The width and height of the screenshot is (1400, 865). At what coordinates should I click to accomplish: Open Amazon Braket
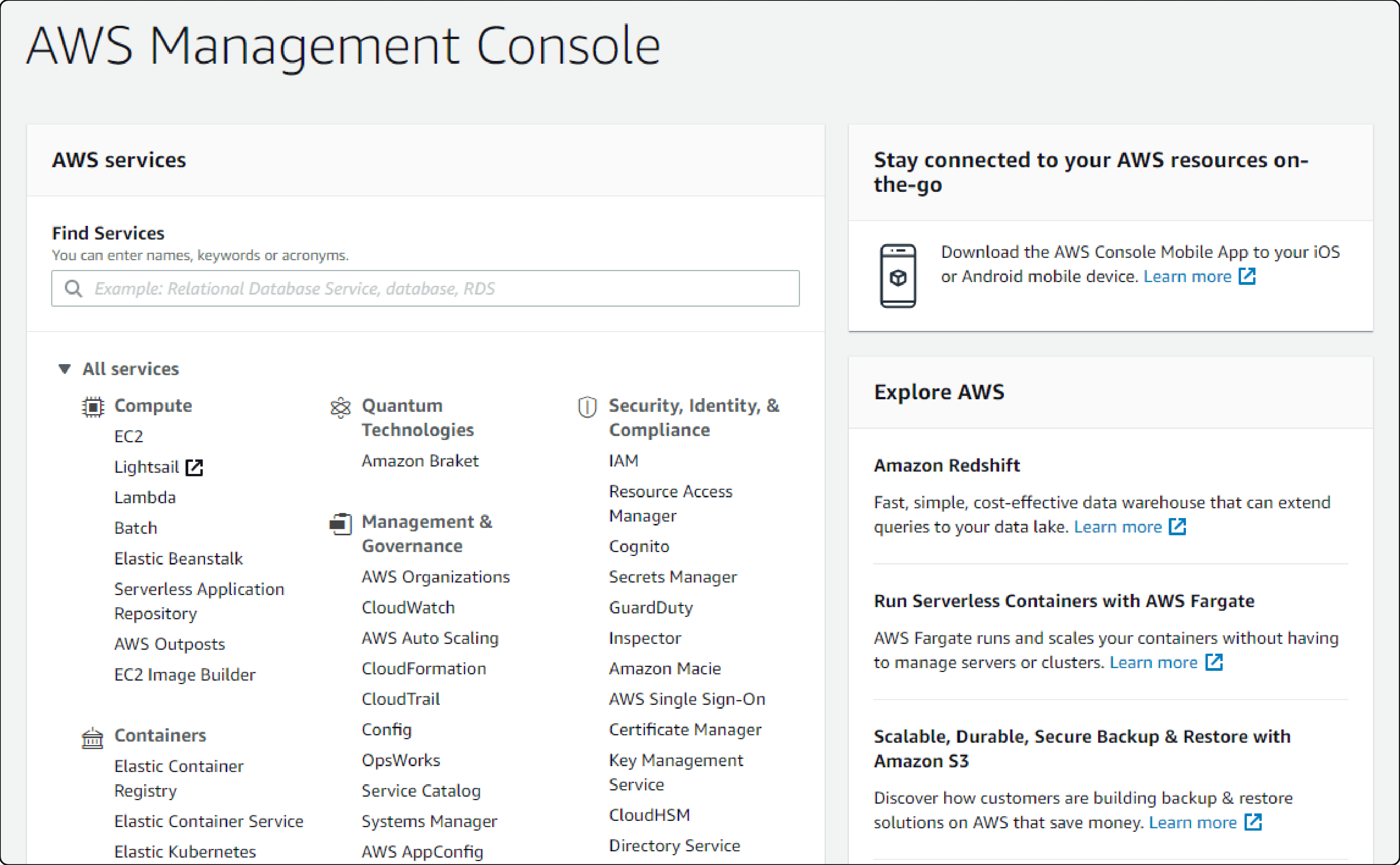pyautogui.click(x=420, y=461)
